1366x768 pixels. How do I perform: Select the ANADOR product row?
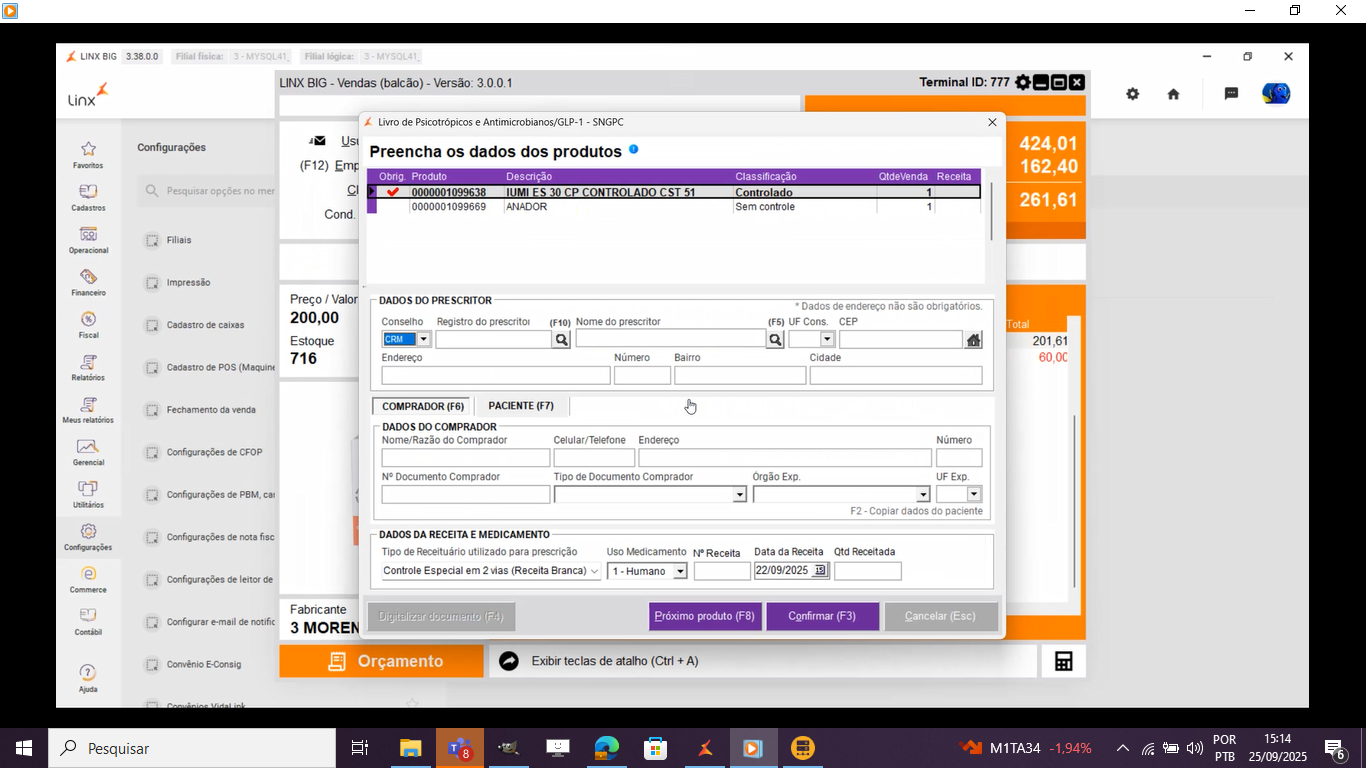click(674, 207)
